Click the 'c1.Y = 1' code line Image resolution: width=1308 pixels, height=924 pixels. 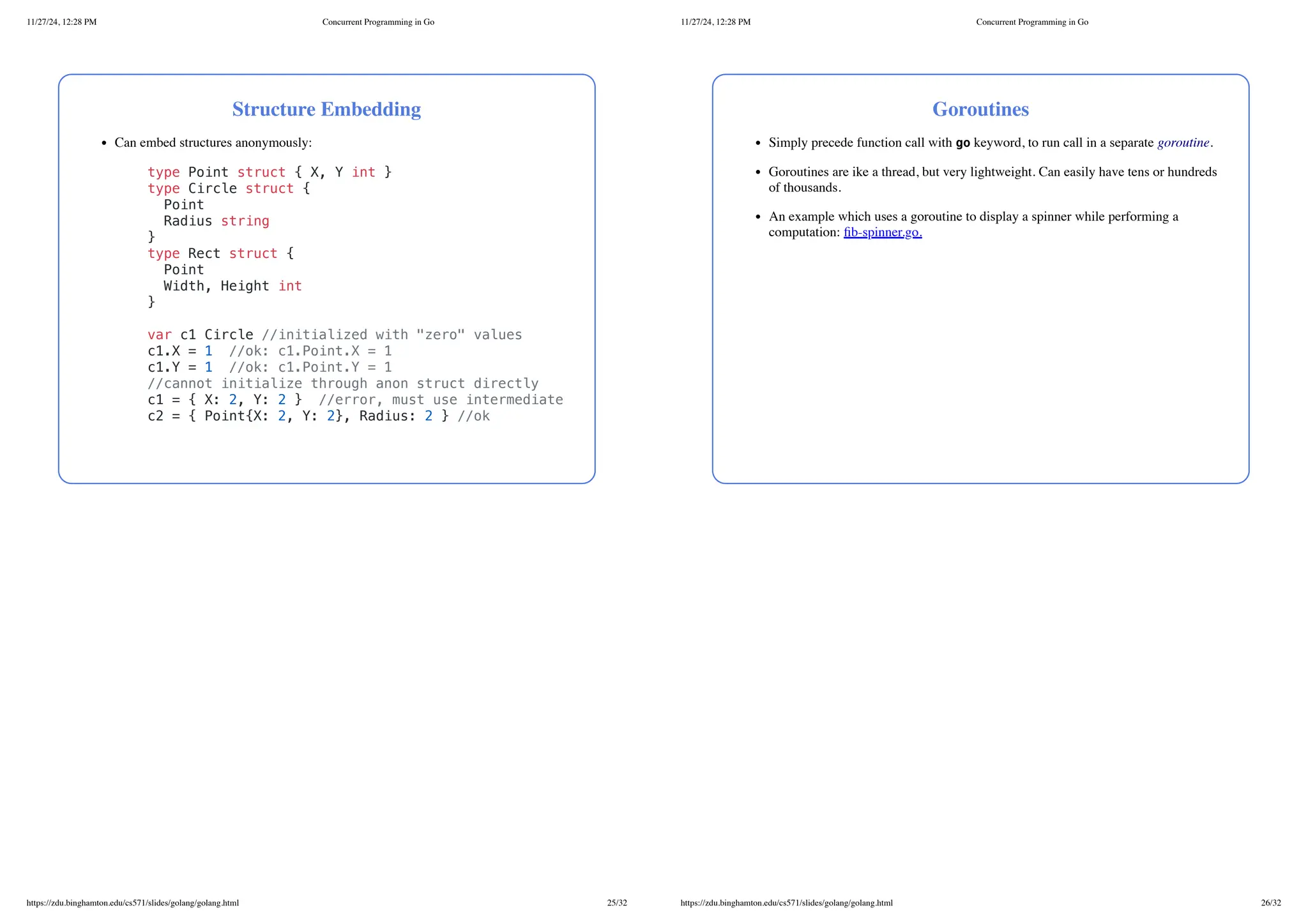[270, 367]
